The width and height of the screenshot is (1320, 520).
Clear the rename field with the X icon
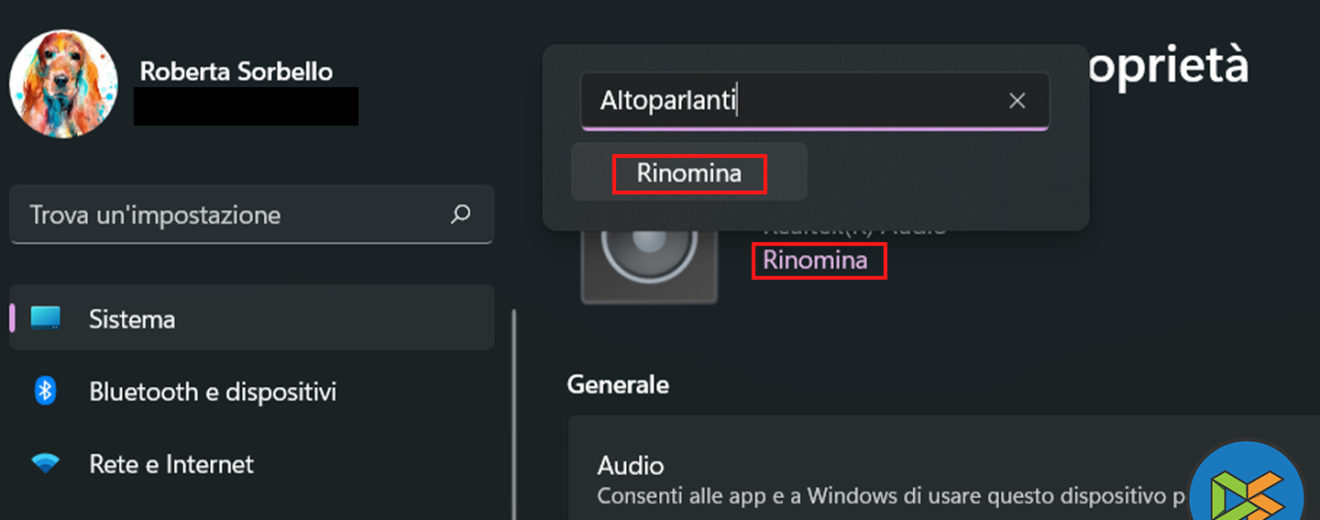coord(1017,101)
